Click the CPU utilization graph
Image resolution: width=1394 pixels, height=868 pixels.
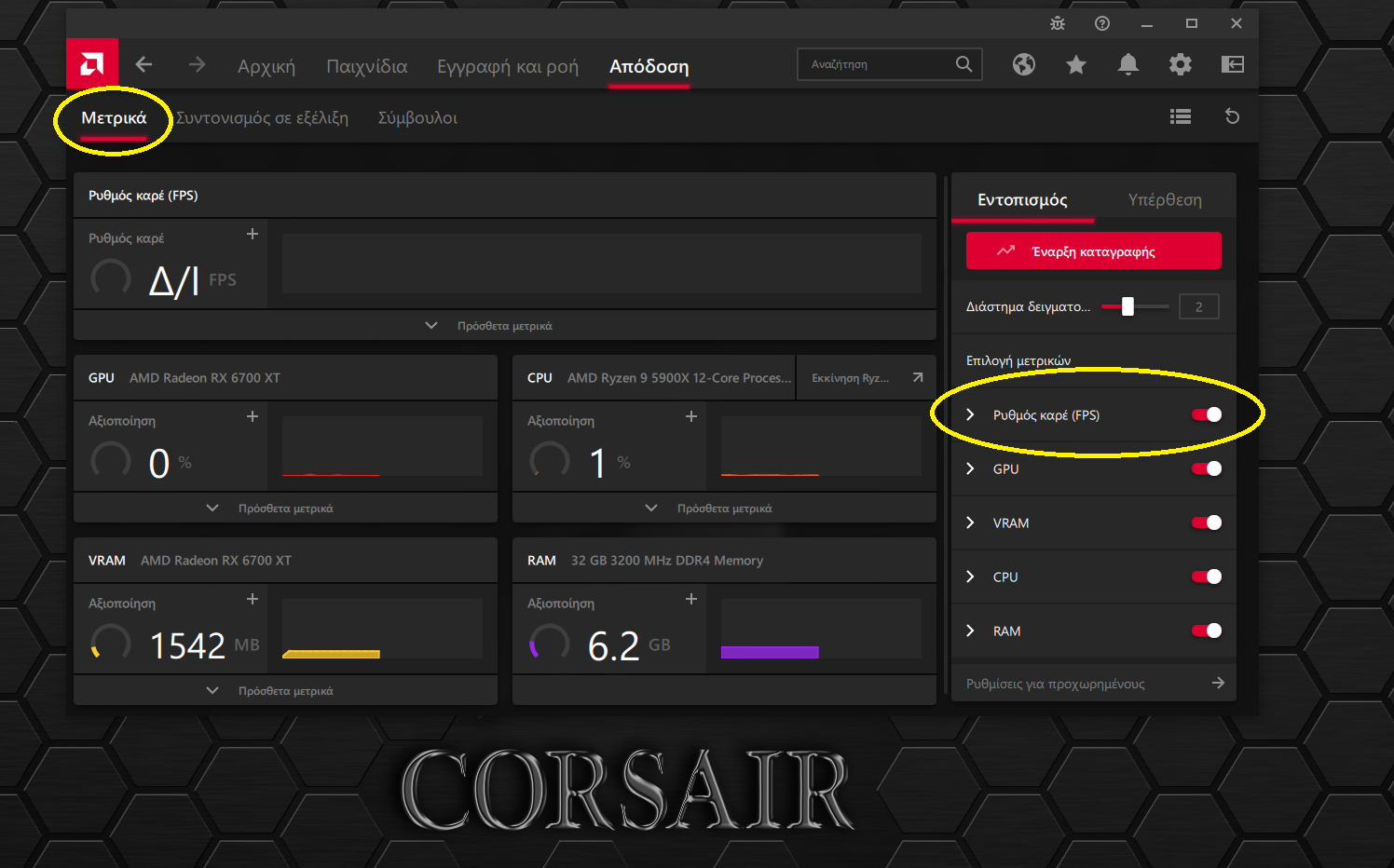click(x=821, y=446)
